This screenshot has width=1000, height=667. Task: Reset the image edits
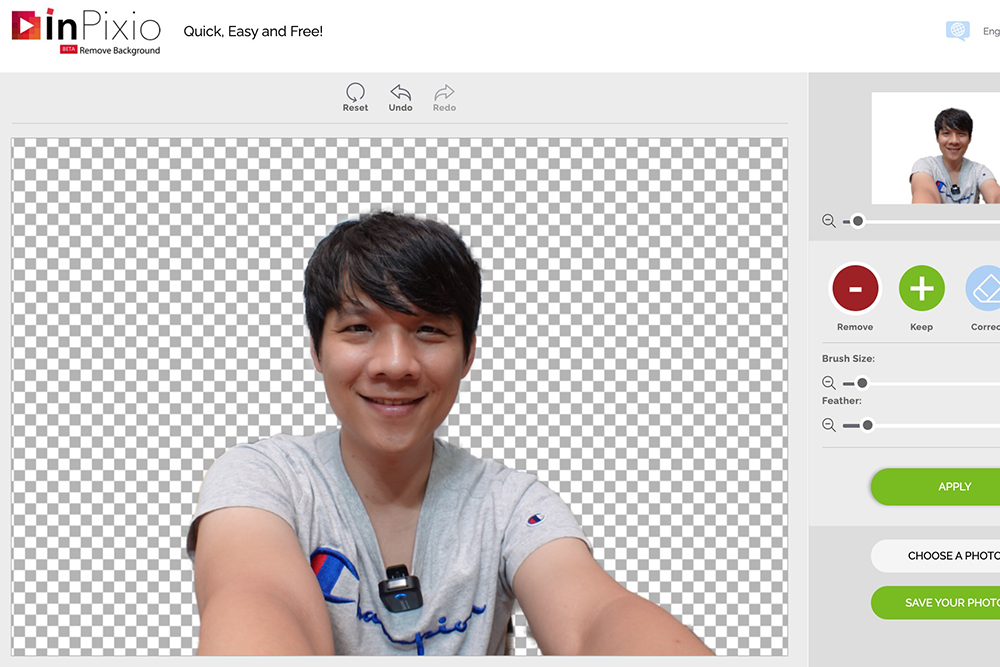355,97
